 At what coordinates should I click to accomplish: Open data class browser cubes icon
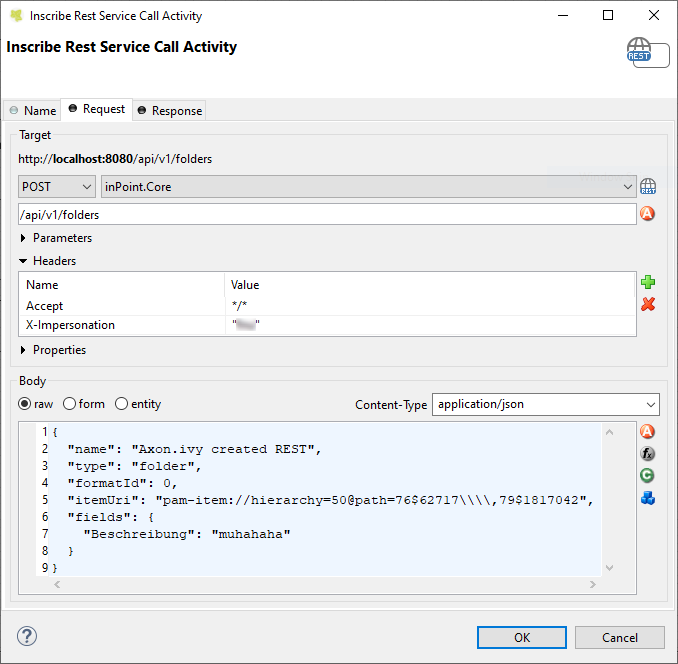(647, 498)
